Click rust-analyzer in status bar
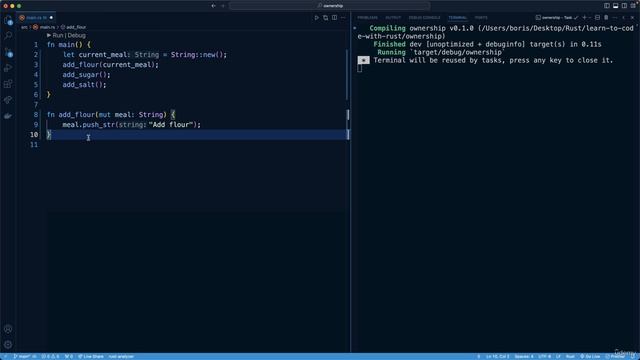 tap(121, 356)
